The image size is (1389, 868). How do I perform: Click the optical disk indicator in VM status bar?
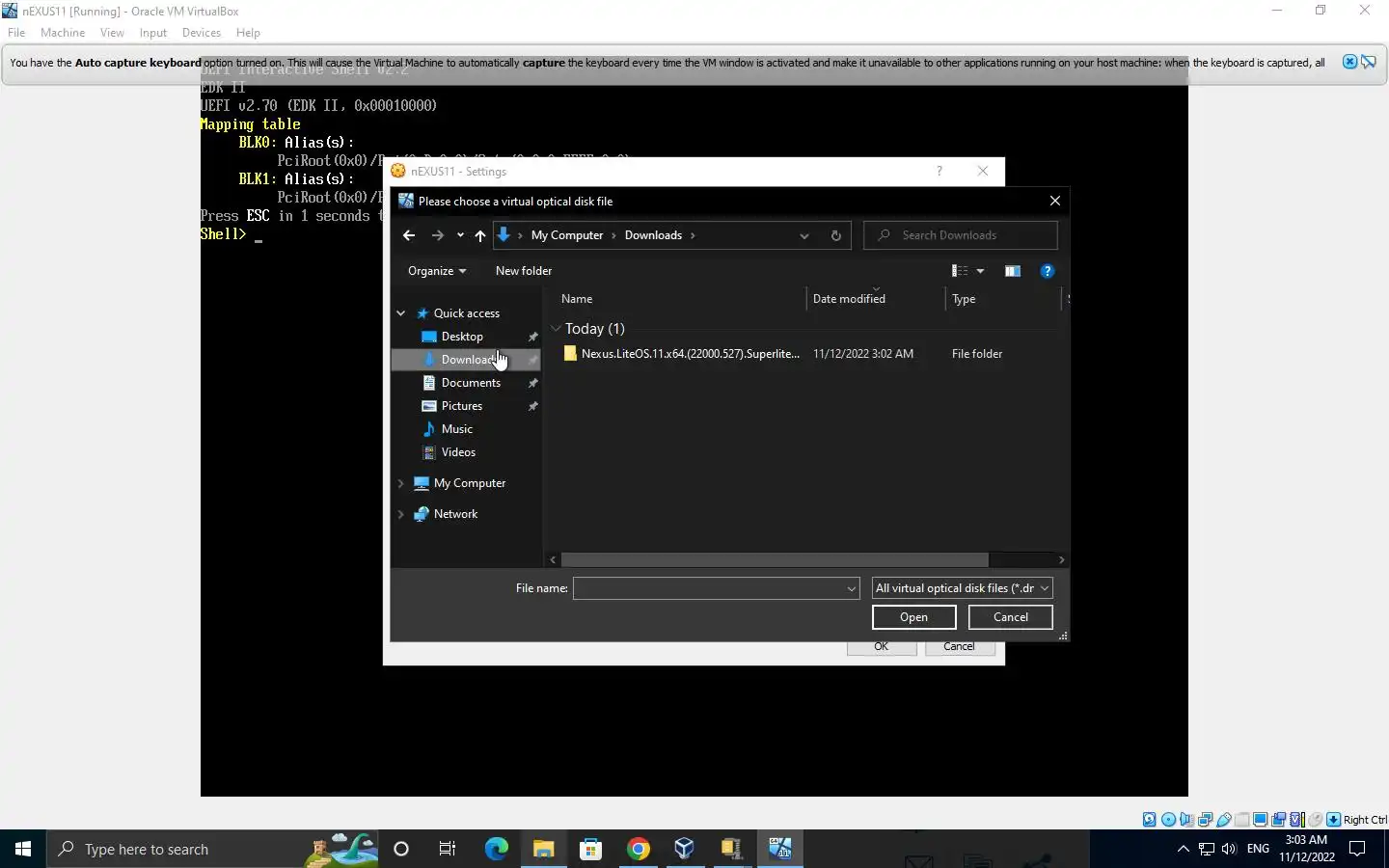[x=1168, y=820]
